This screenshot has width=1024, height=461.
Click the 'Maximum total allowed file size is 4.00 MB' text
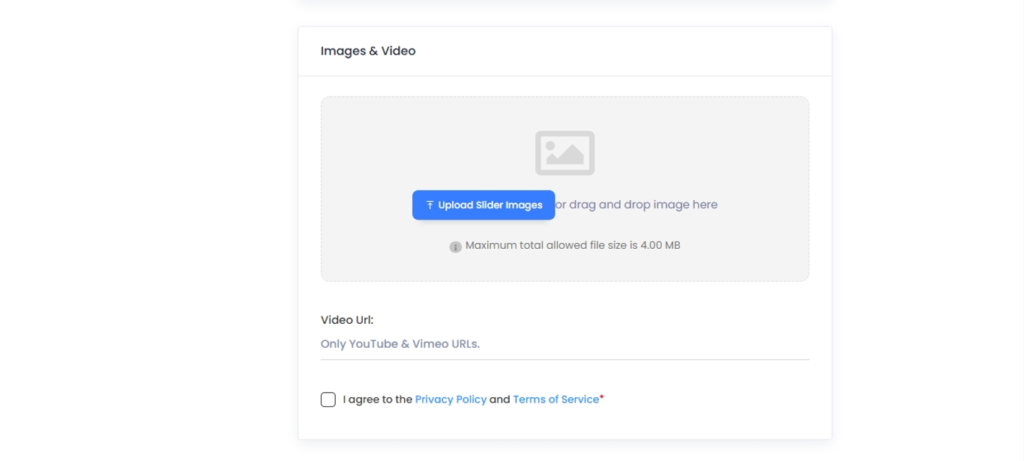pyautogui.click(x=573, y=246)
